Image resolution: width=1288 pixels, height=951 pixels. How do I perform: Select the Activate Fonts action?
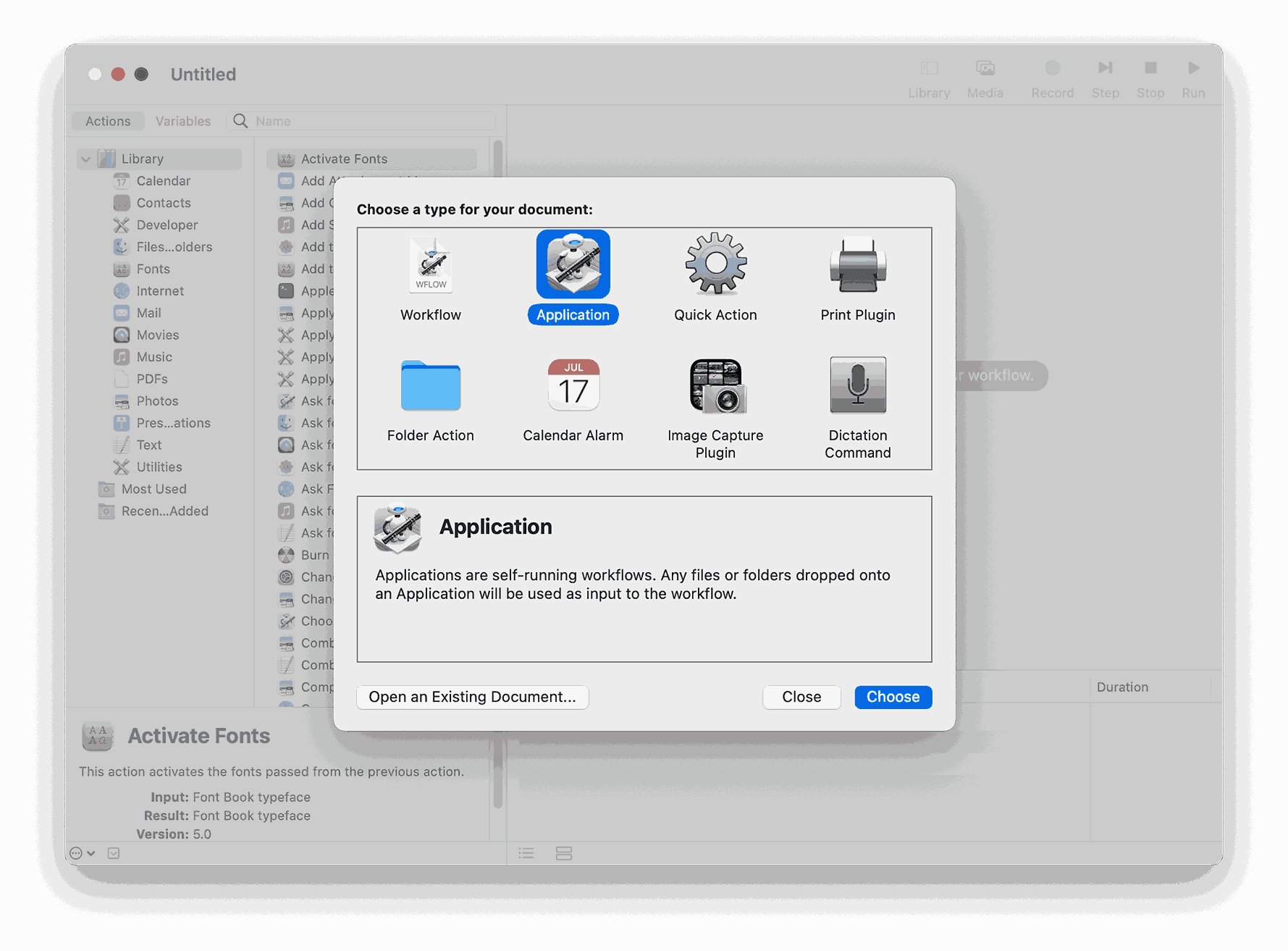pyautogui.click(x=372, y=159)
